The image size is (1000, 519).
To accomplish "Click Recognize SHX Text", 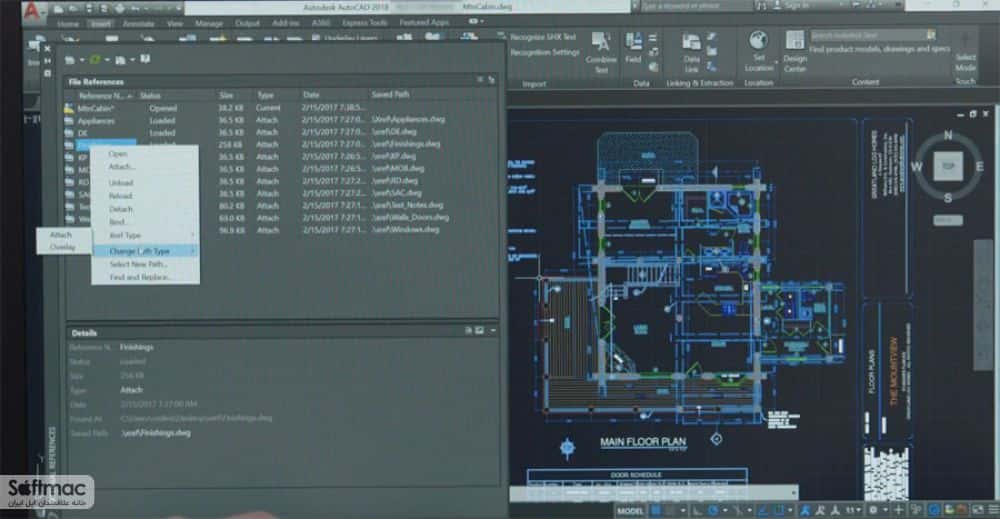I will [x=543, y=37].
